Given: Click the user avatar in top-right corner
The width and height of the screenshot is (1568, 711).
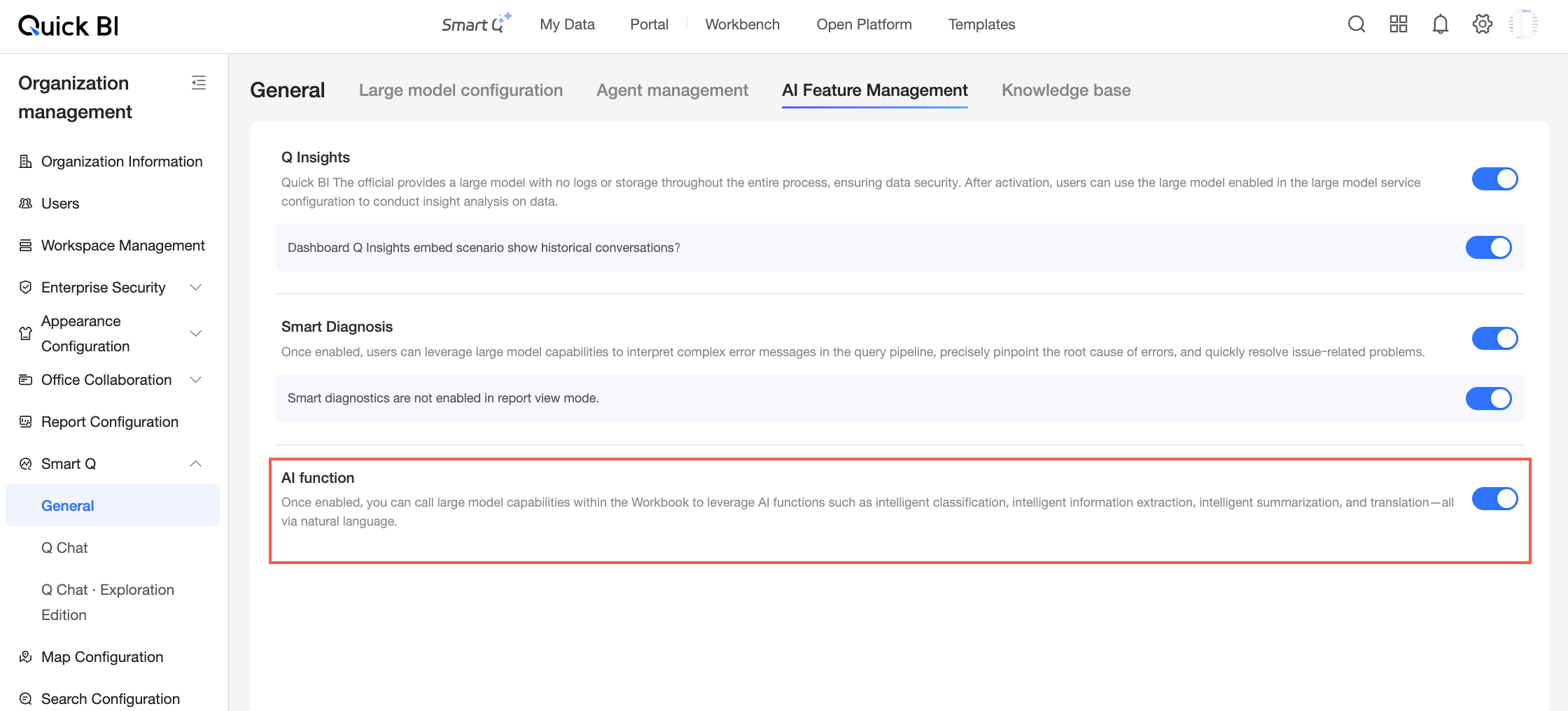Looking at the screenshot, I should (1524, 24).
